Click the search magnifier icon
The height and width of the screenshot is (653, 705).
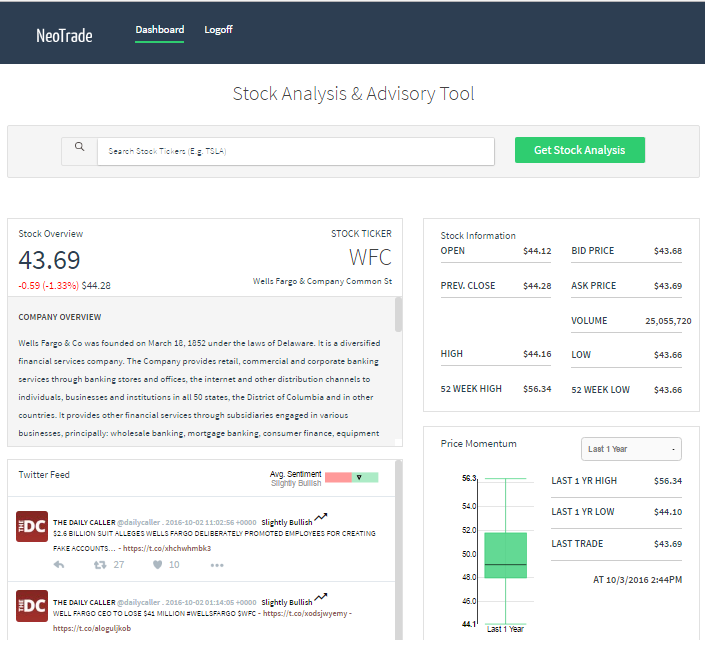tap(80, 147)
